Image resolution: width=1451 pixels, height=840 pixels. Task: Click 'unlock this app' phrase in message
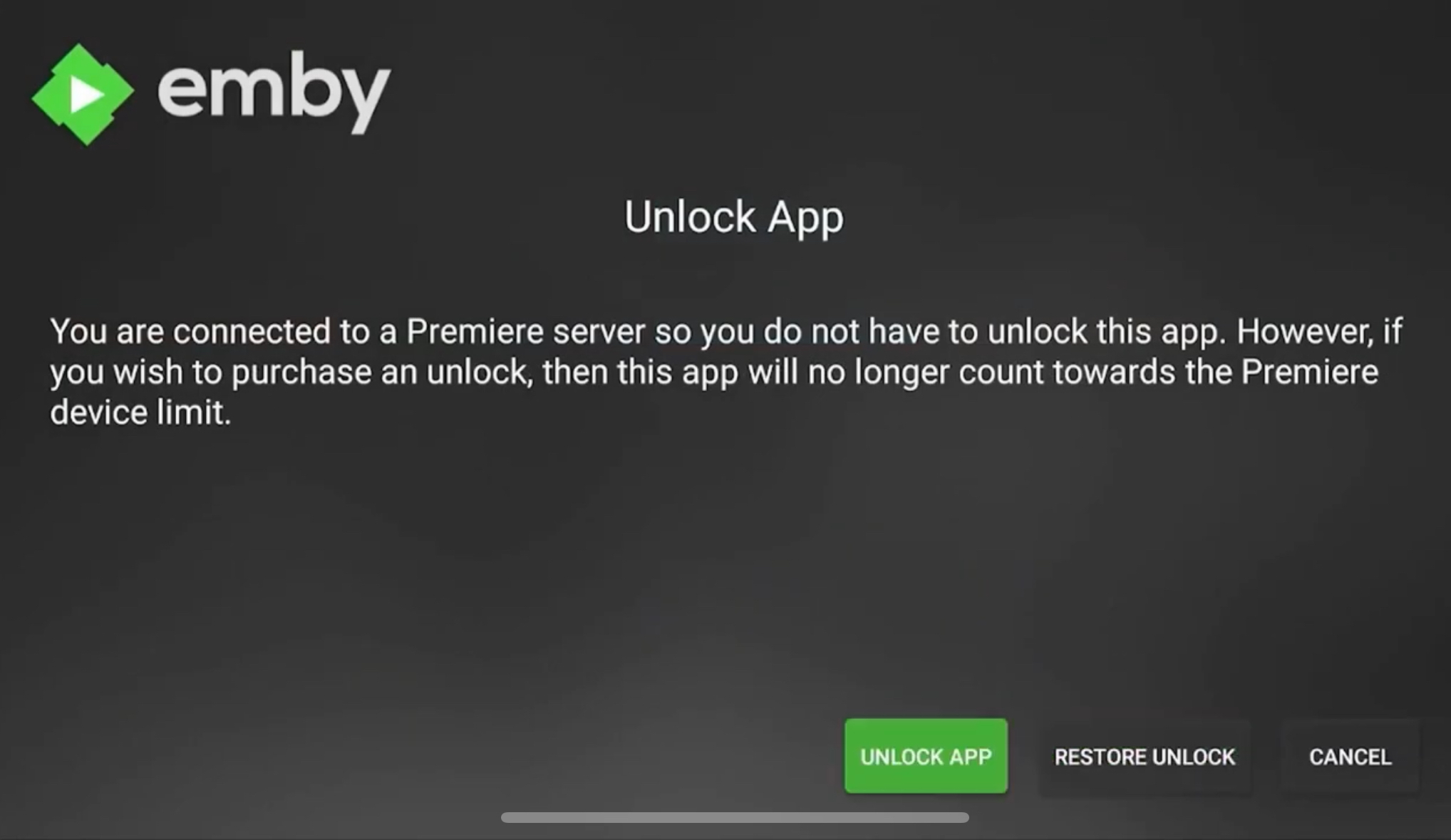(1107, 331)
